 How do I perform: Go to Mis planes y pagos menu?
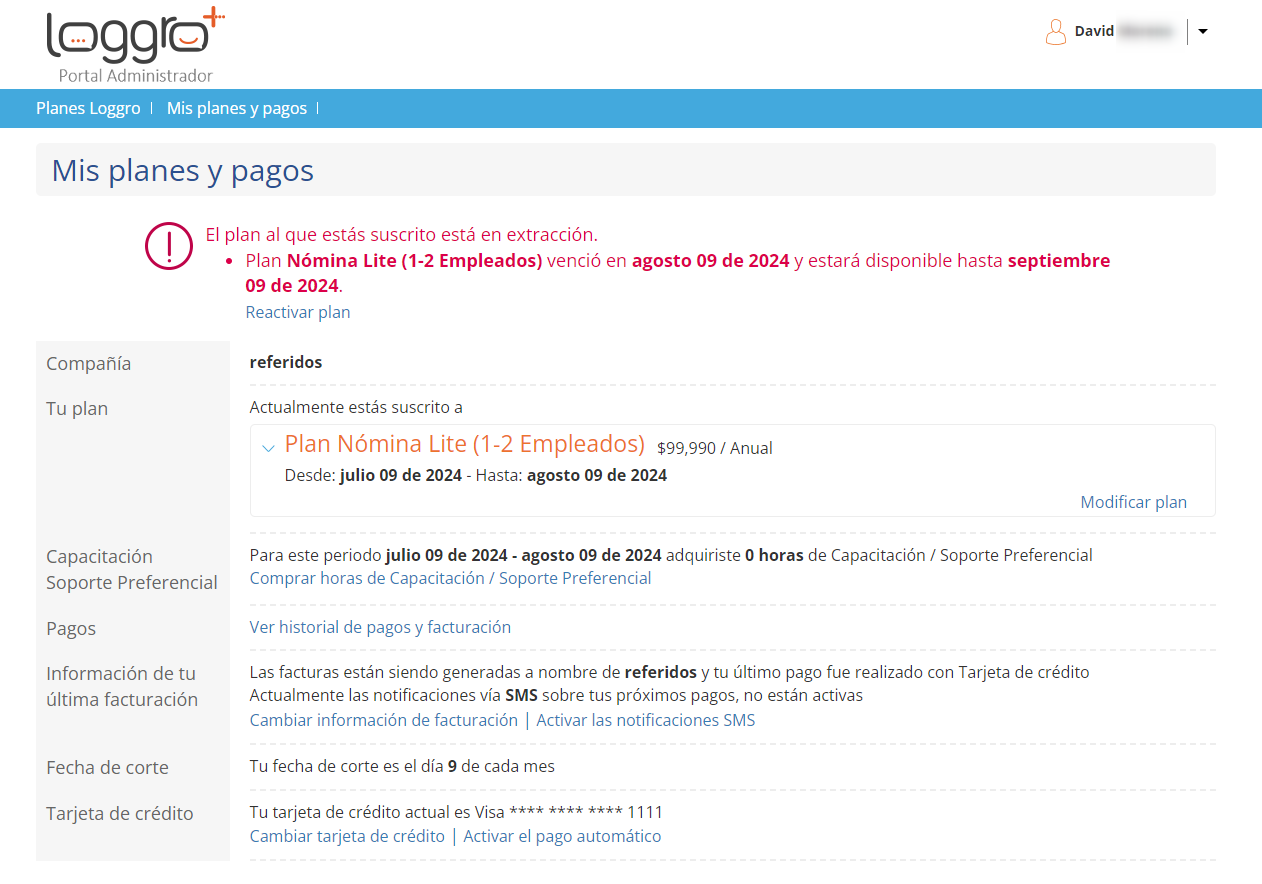[x=237, y=108]
